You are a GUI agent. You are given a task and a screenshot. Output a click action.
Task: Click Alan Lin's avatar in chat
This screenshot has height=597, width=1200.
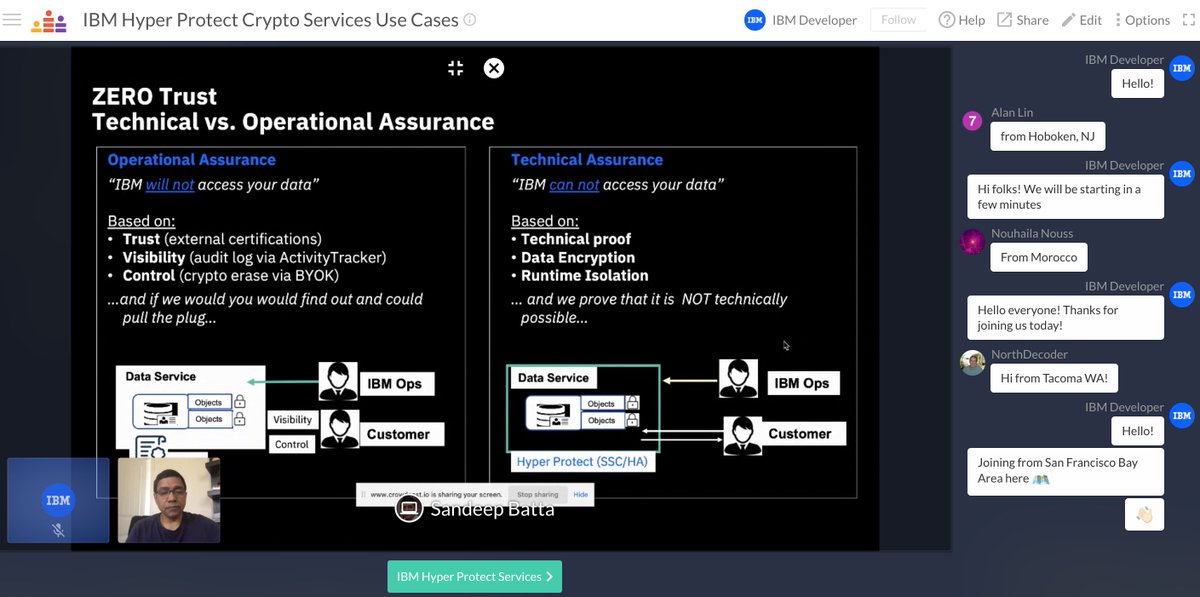pos(972,121)
